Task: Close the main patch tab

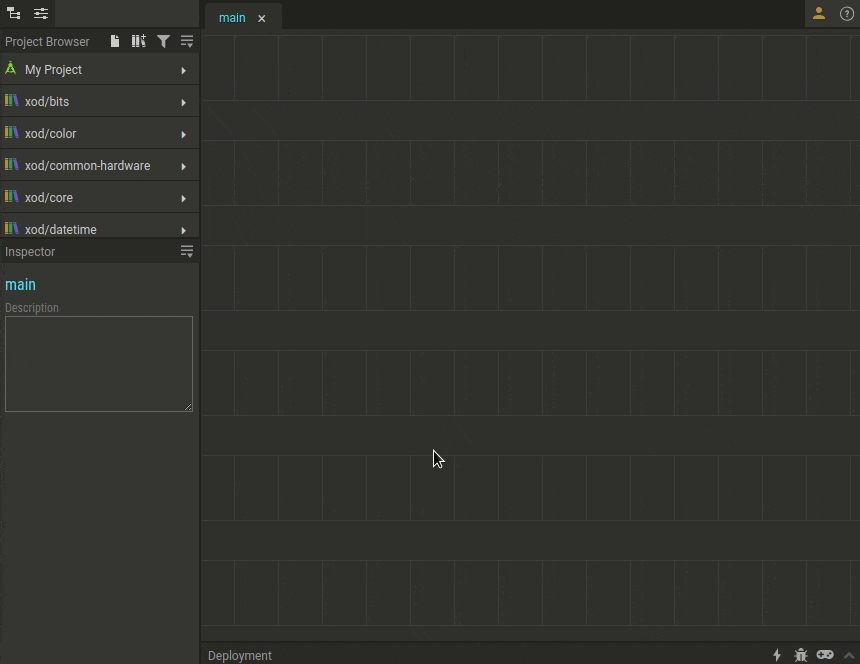Action: (x=261, y=18)
